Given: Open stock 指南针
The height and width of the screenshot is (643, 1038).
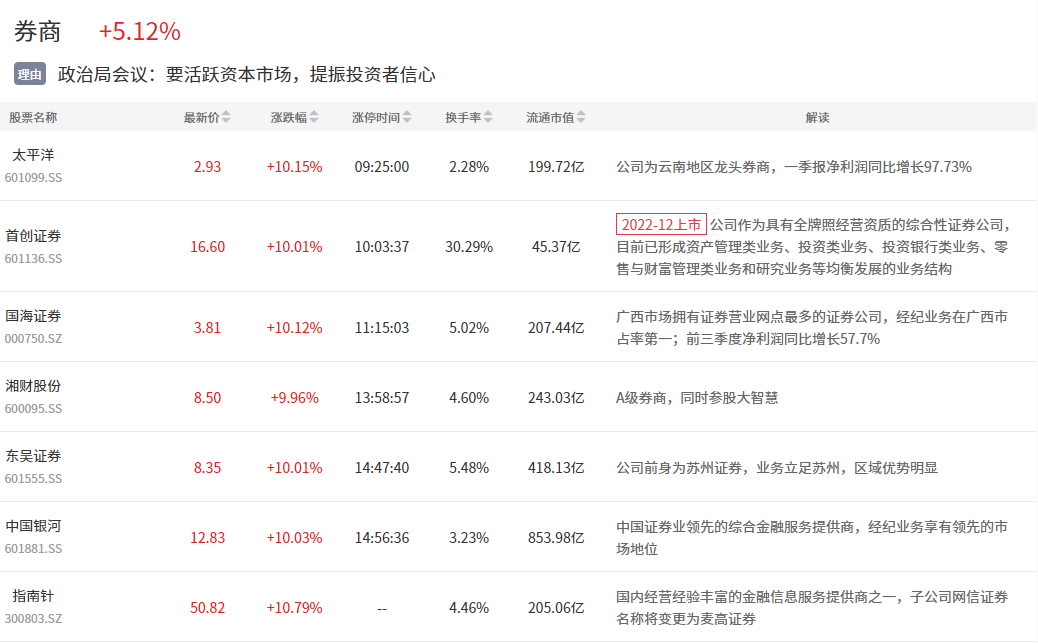Looking at the screenshot, I should pyautogui.click(x=33, y=596).
